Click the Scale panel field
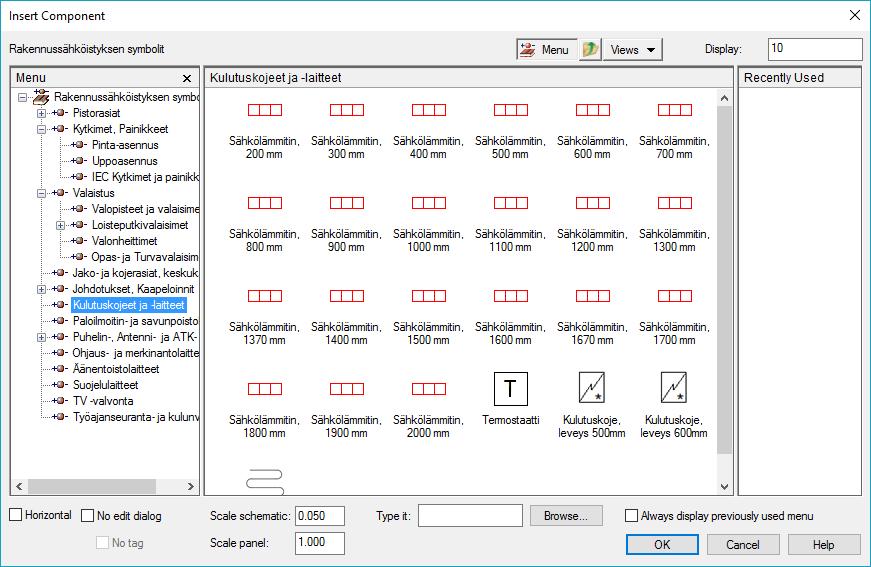Screen dimensions: 871x567 319,543
